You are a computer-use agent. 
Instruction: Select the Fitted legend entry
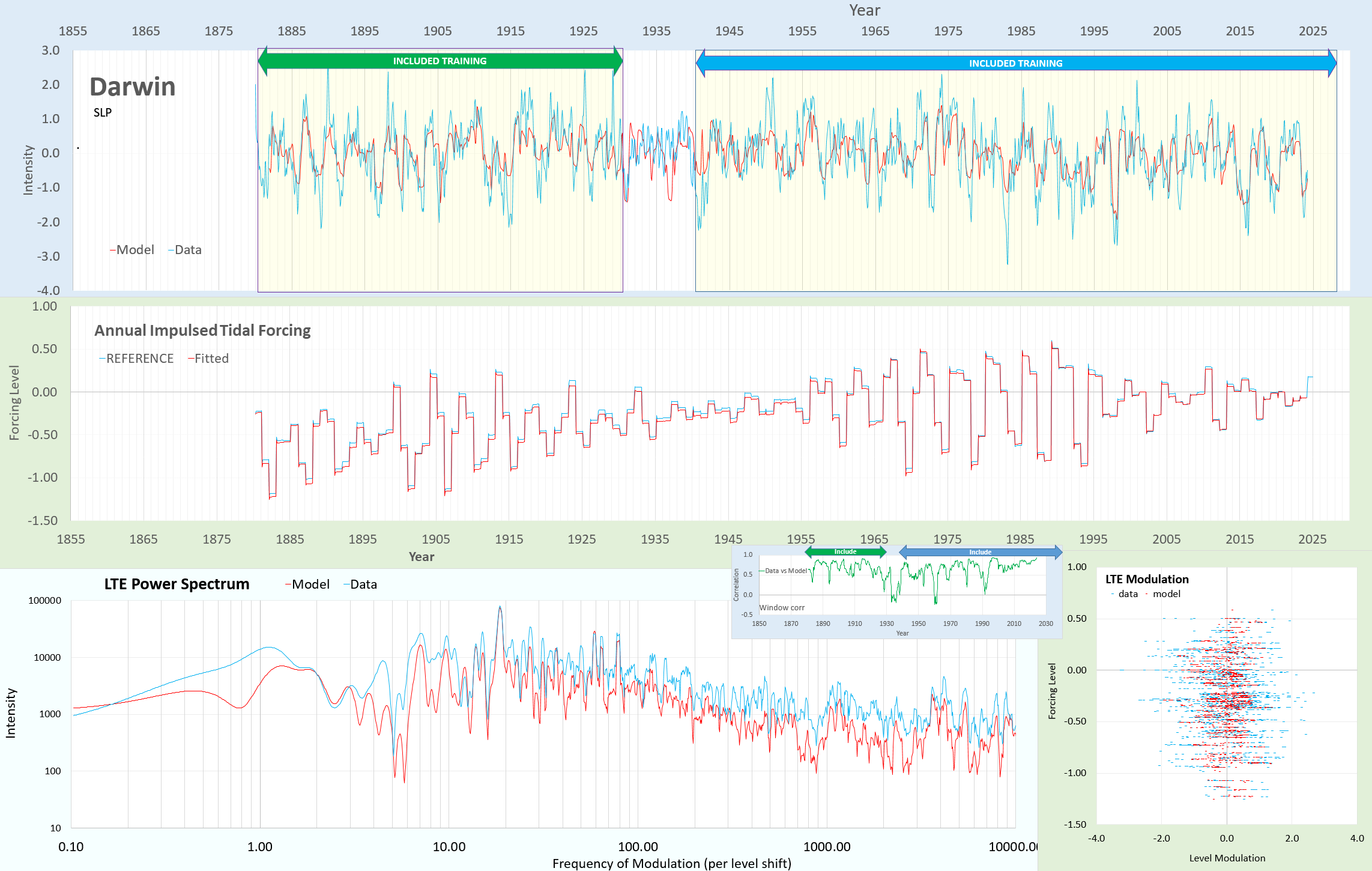(x=209, y=359)
